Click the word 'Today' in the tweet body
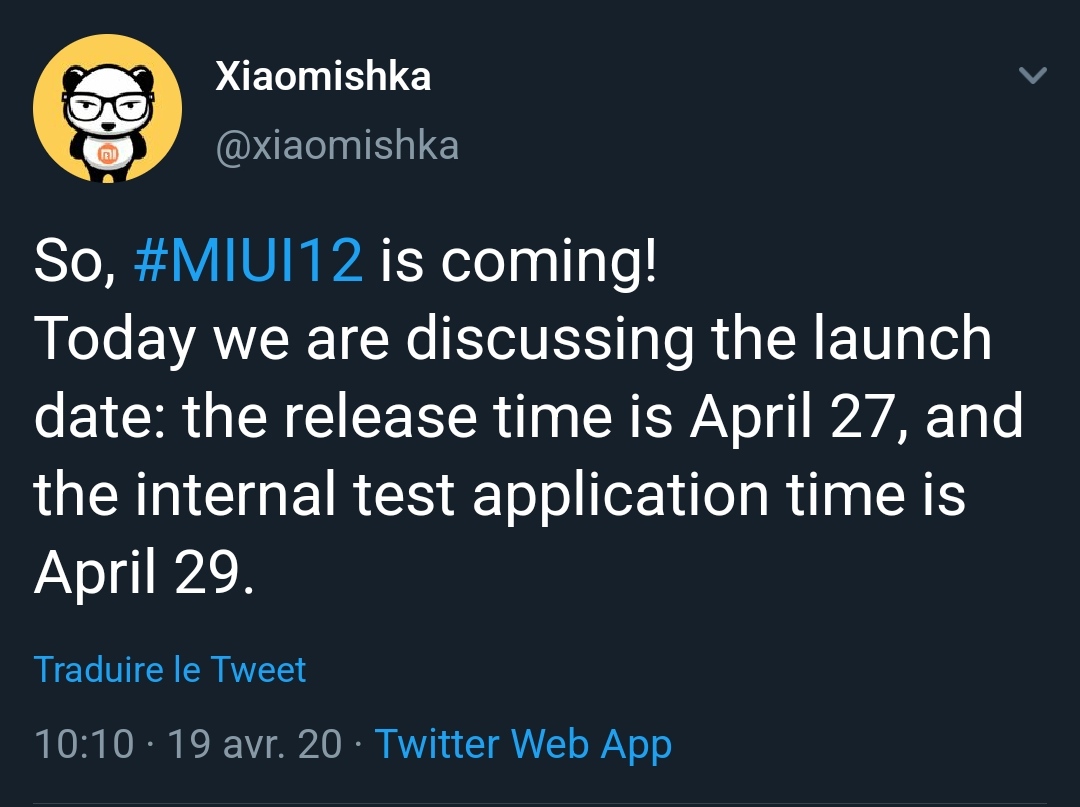 114,339
